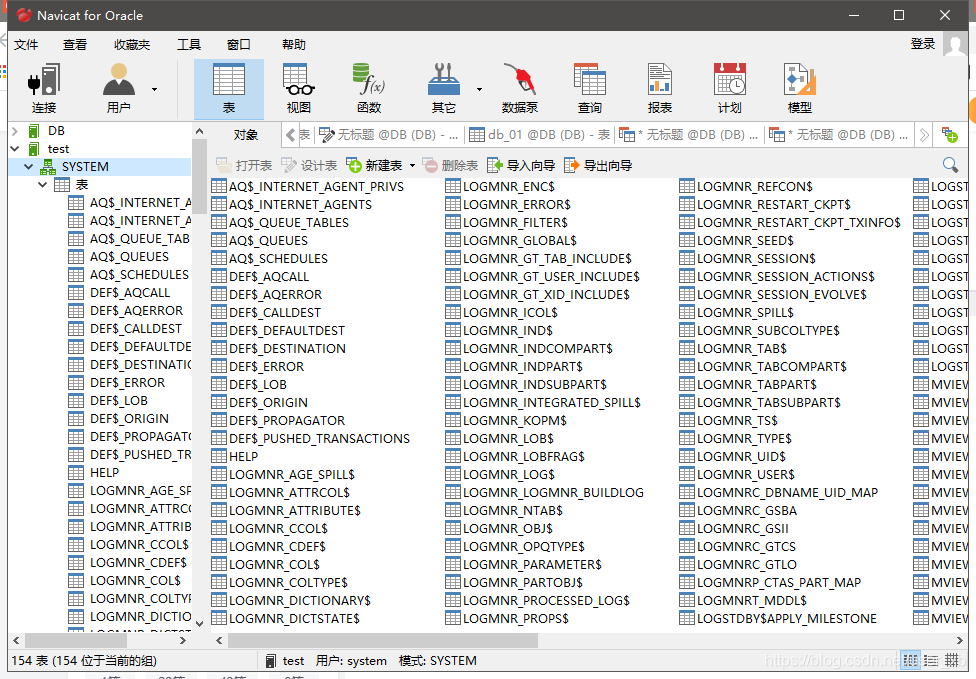This screenshot has height=679, width=976.
Task: Launch 导出向导 export wizard
Action: click(x=598, y=165)
